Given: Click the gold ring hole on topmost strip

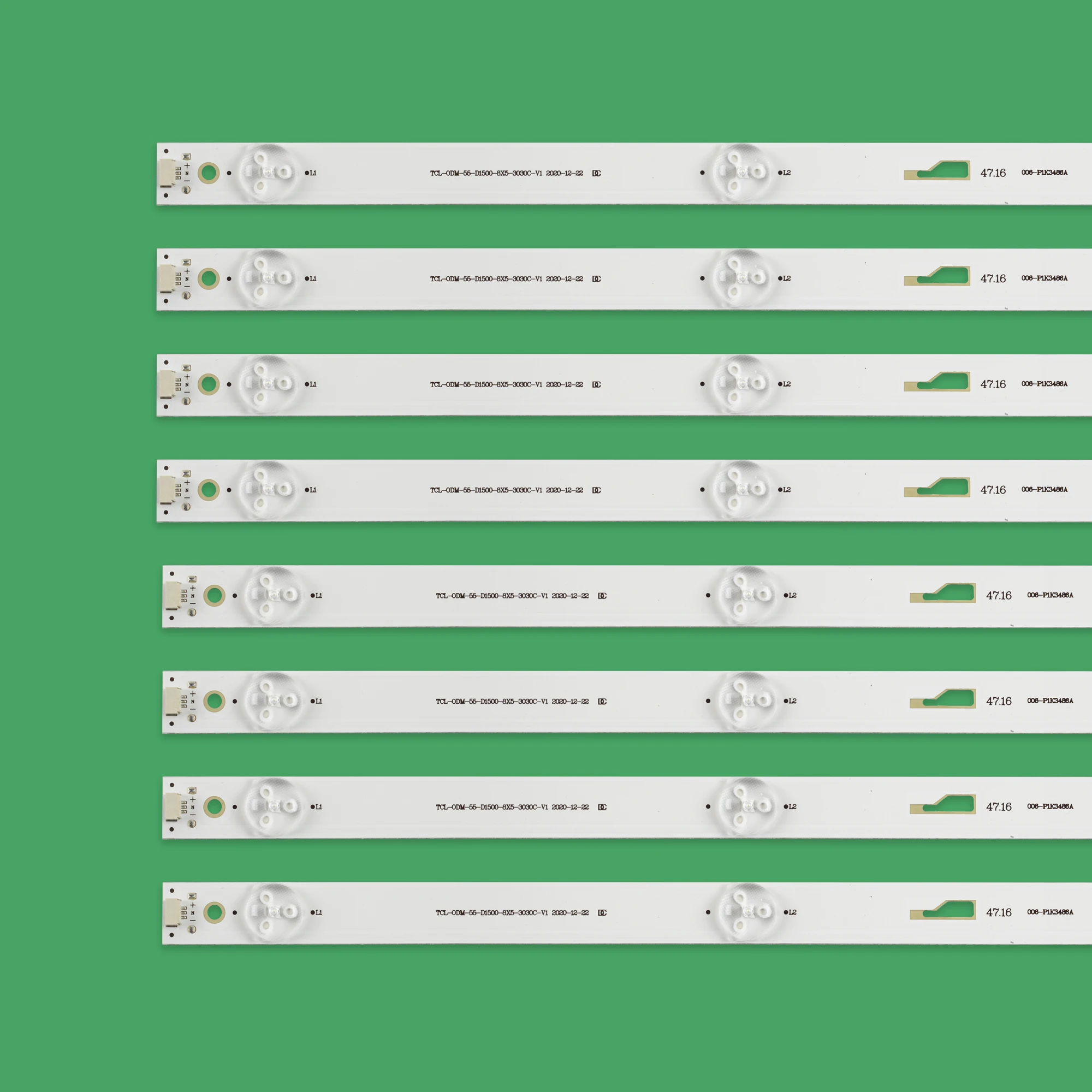Looking at the screenshot, I should click(x=209, y=173).
